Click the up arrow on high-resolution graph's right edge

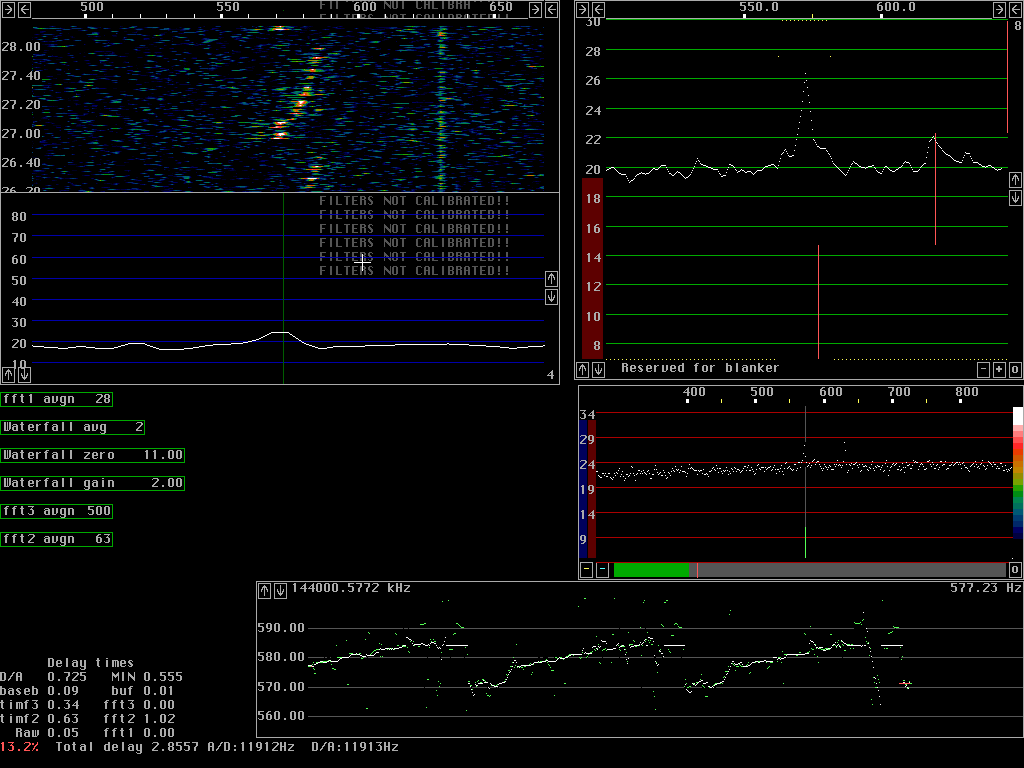pyautogui.click(x=1015, y=180)
